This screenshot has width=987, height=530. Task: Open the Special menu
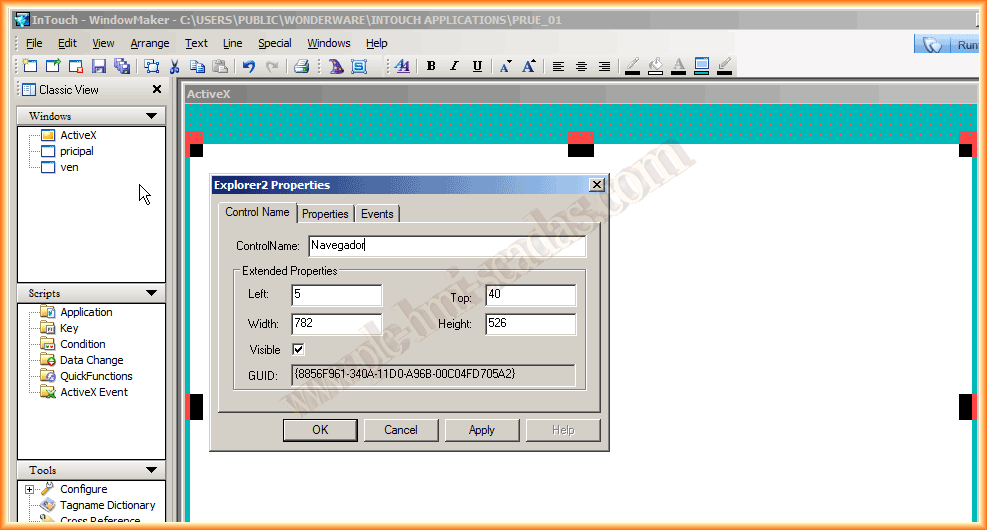tap(274, 43)
